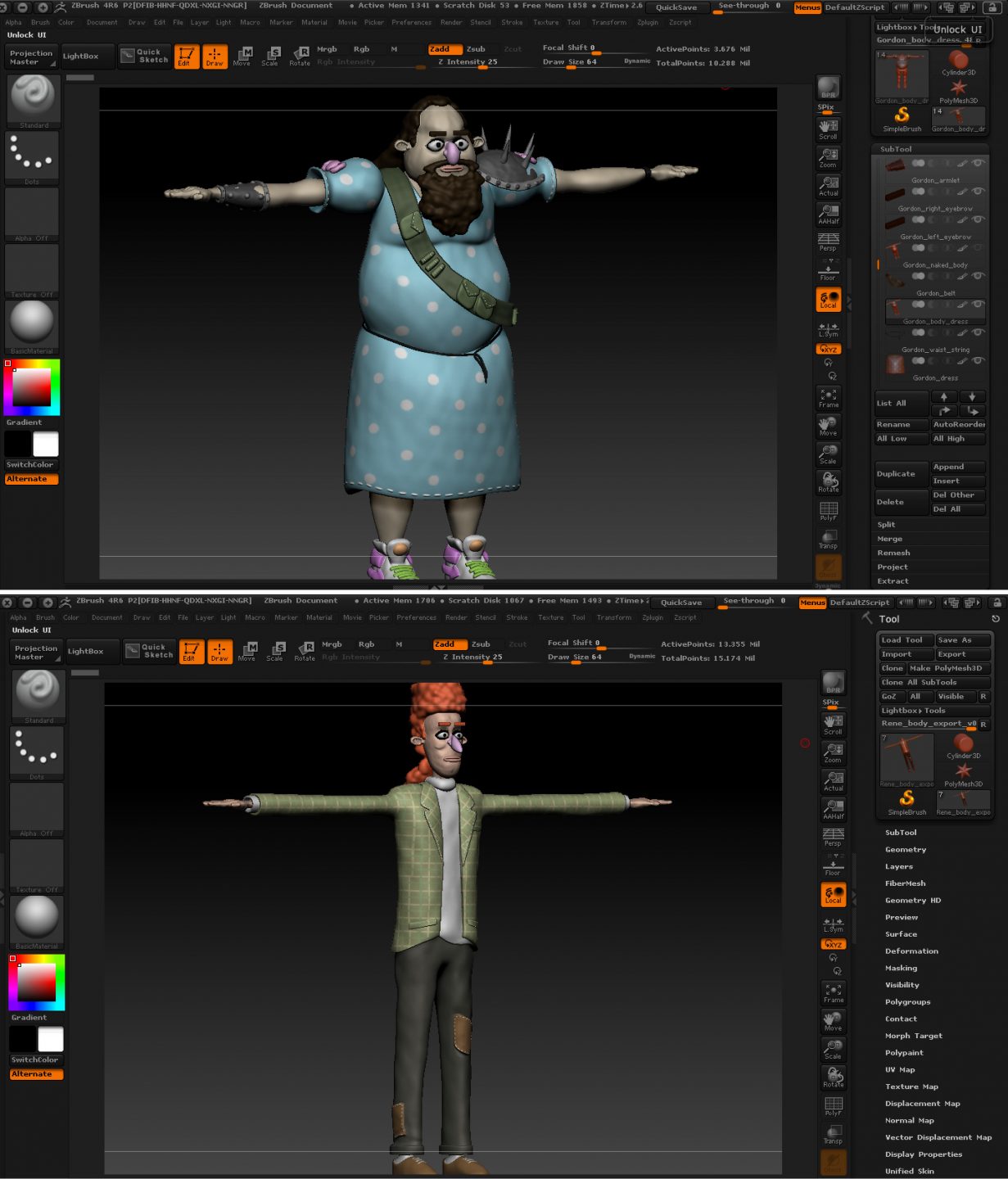Click the Frame icon in the bottom window
1008x1179 pixels.
click(834, 993)
